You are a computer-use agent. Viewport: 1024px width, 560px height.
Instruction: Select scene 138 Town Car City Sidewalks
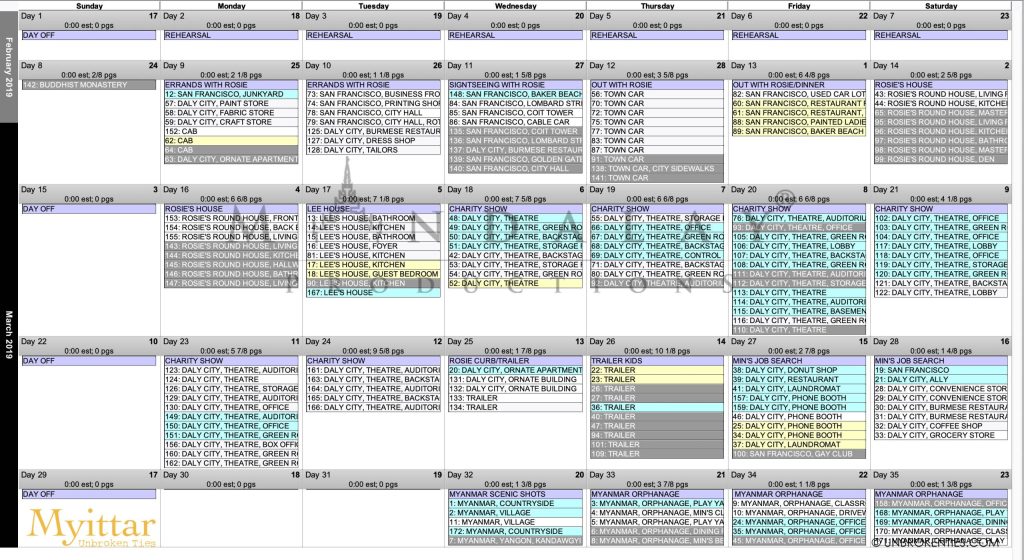click(657, 169)
